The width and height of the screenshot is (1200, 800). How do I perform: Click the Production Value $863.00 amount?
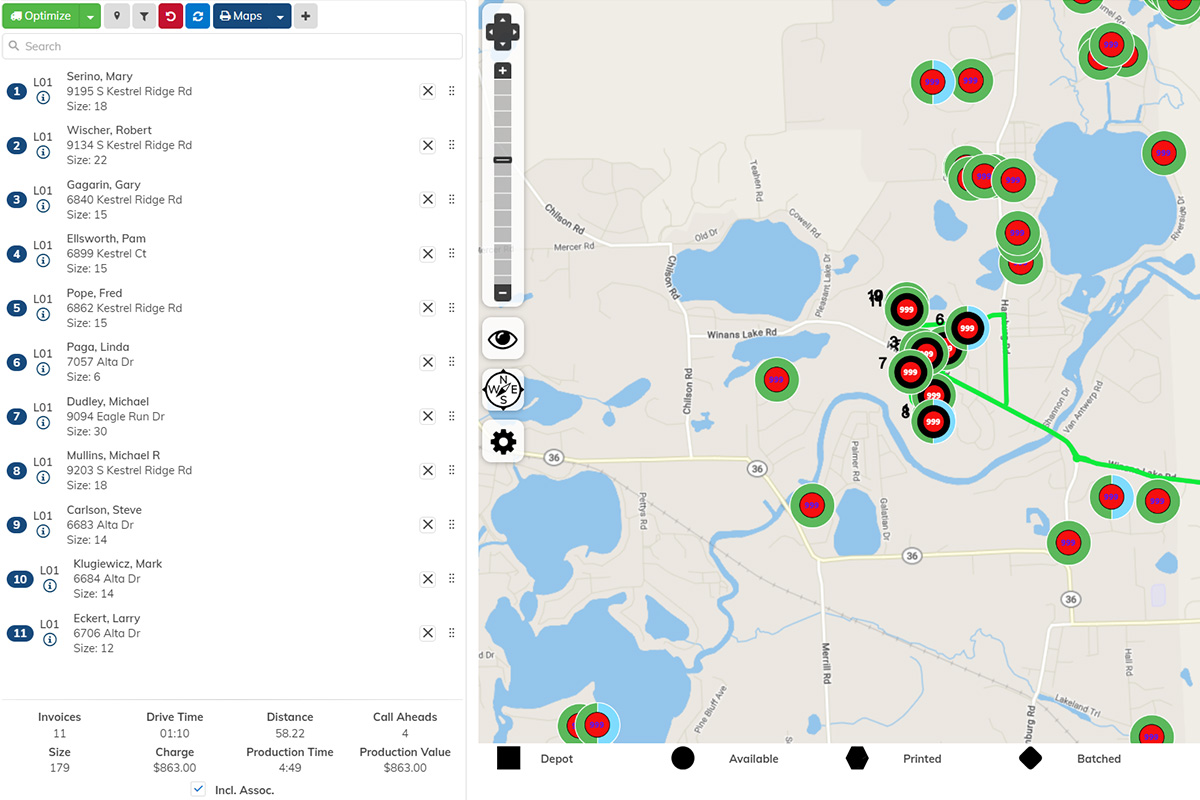tap(405, 768)
